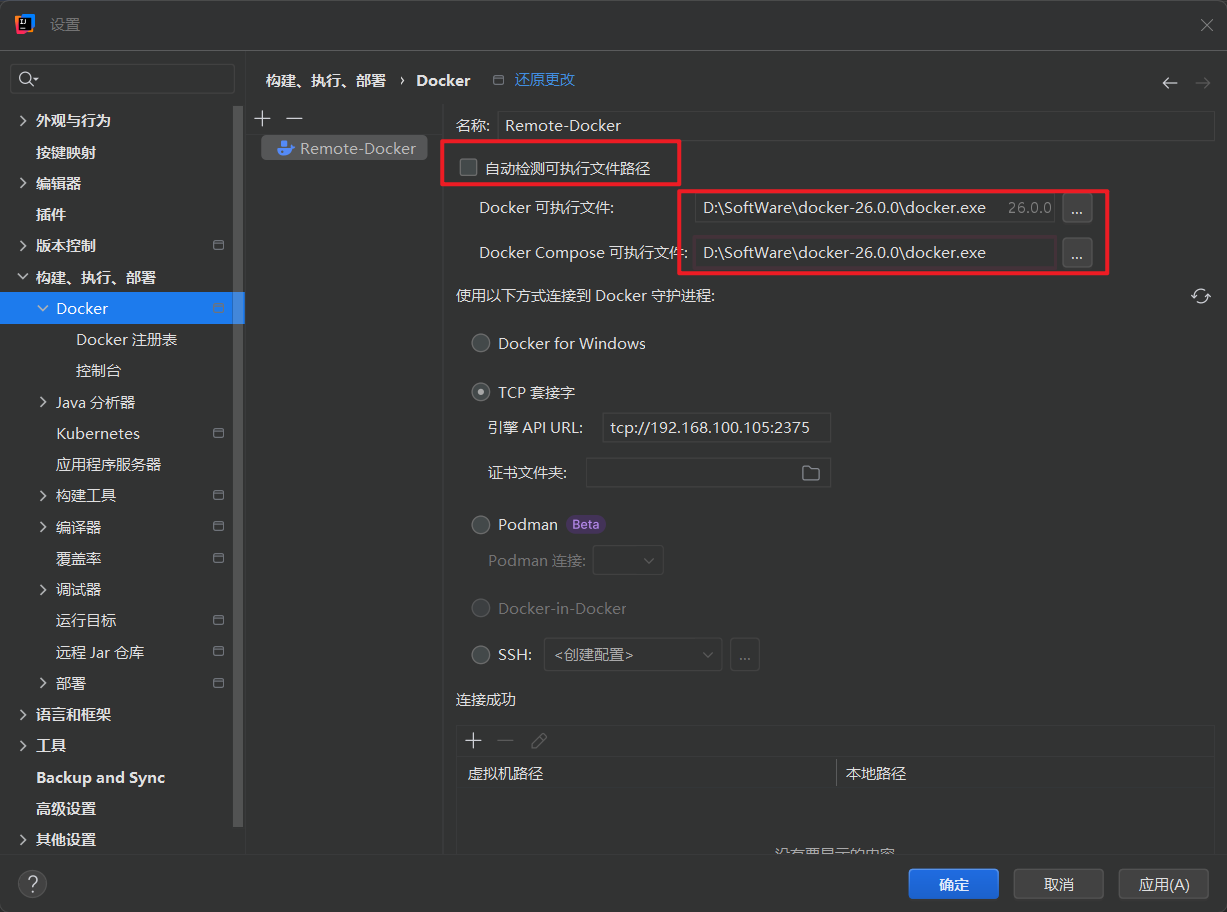
Task: Click the navigate forward arrow
Action: (1202, 82)
